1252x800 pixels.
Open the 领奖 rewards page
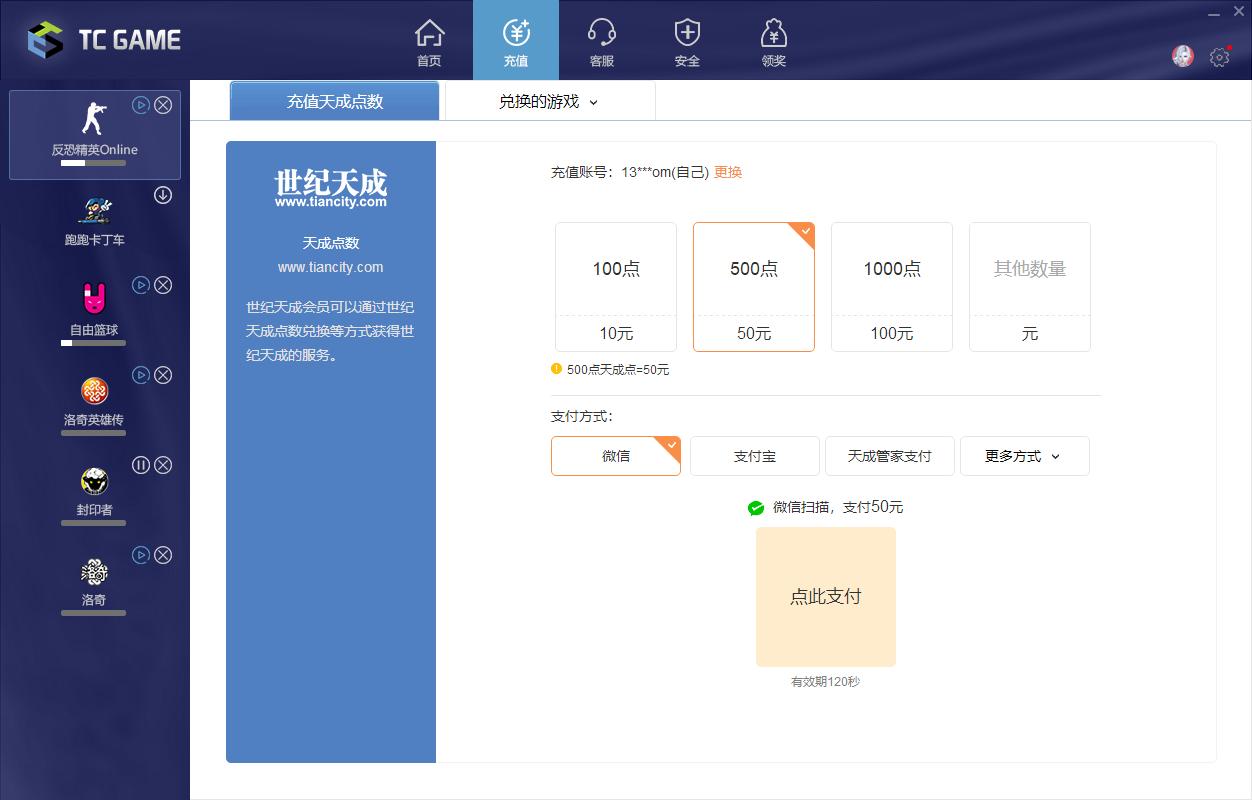pyautogui.click(x=773, y=40)
